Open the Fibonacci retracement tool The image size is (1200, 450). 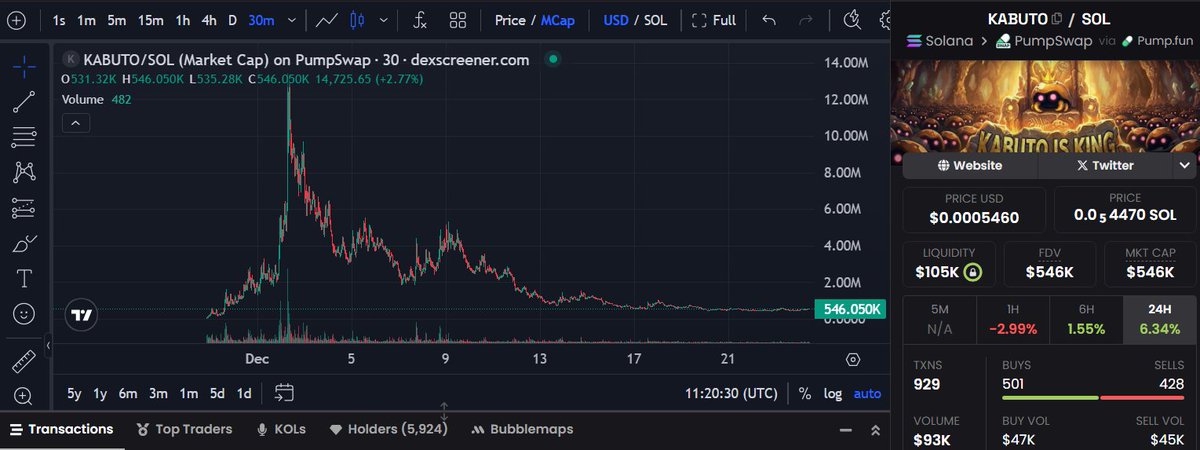(x=24, y=137)
